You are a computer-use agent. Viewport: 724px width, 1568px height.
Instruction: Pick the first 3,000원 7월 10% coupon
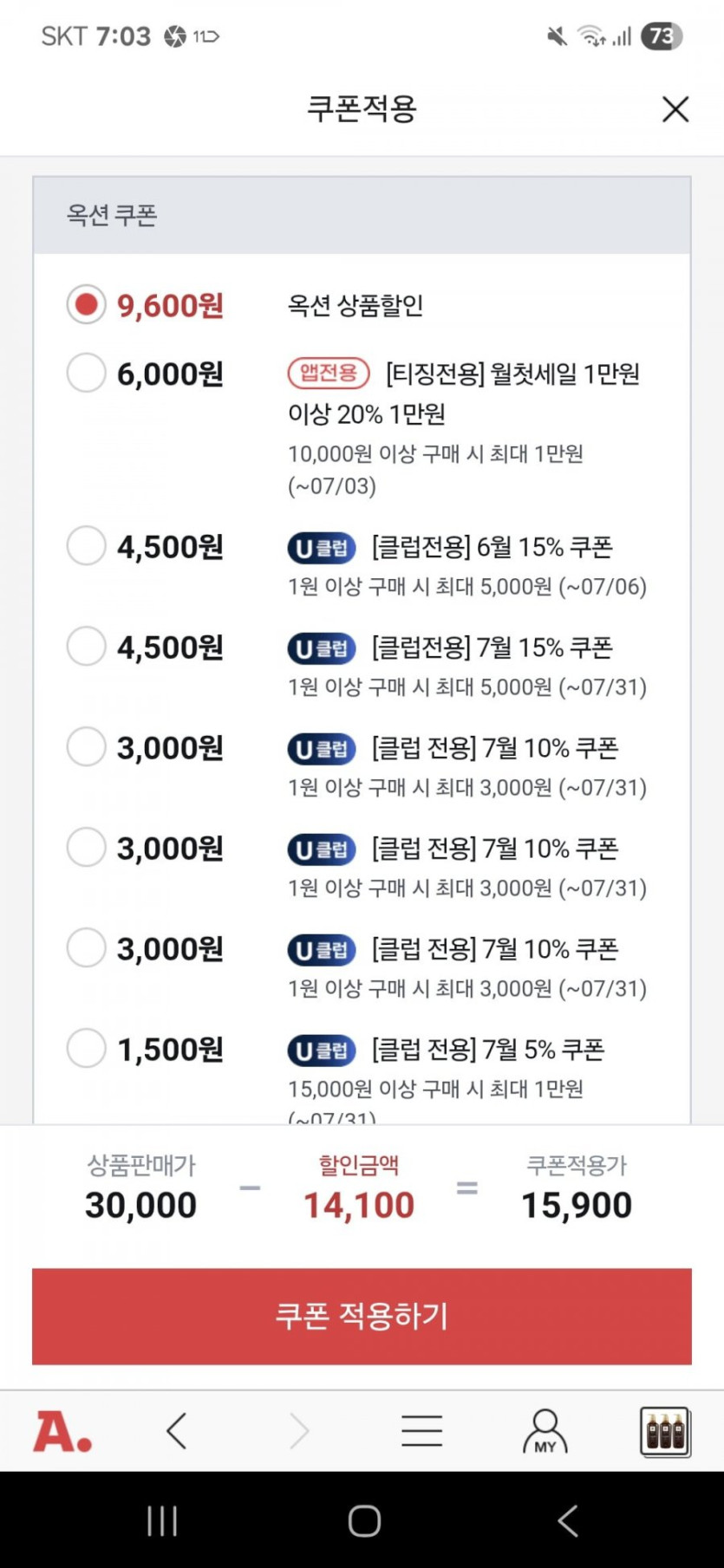[x=87, y=747]
